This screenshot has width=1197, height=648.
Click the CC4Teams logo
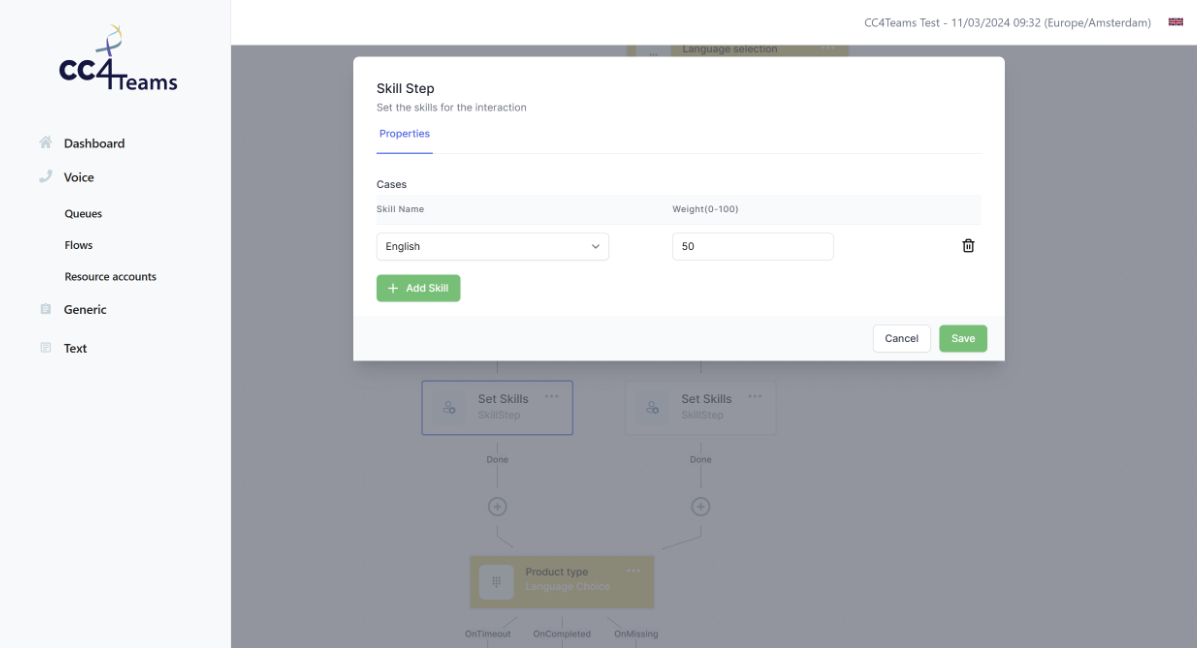[x=118, y=59]
